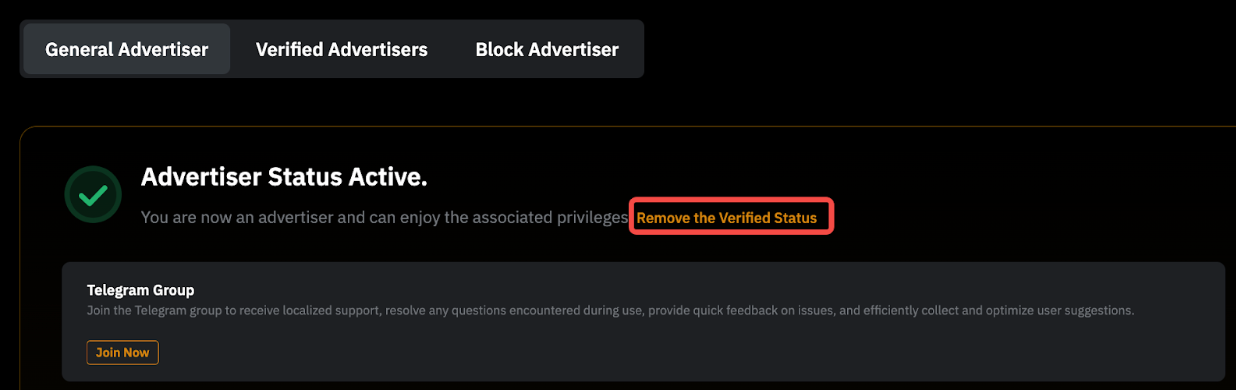Open the Block Advertiser tab
This screenshot has height=390, width=1236.
[547, 49]
